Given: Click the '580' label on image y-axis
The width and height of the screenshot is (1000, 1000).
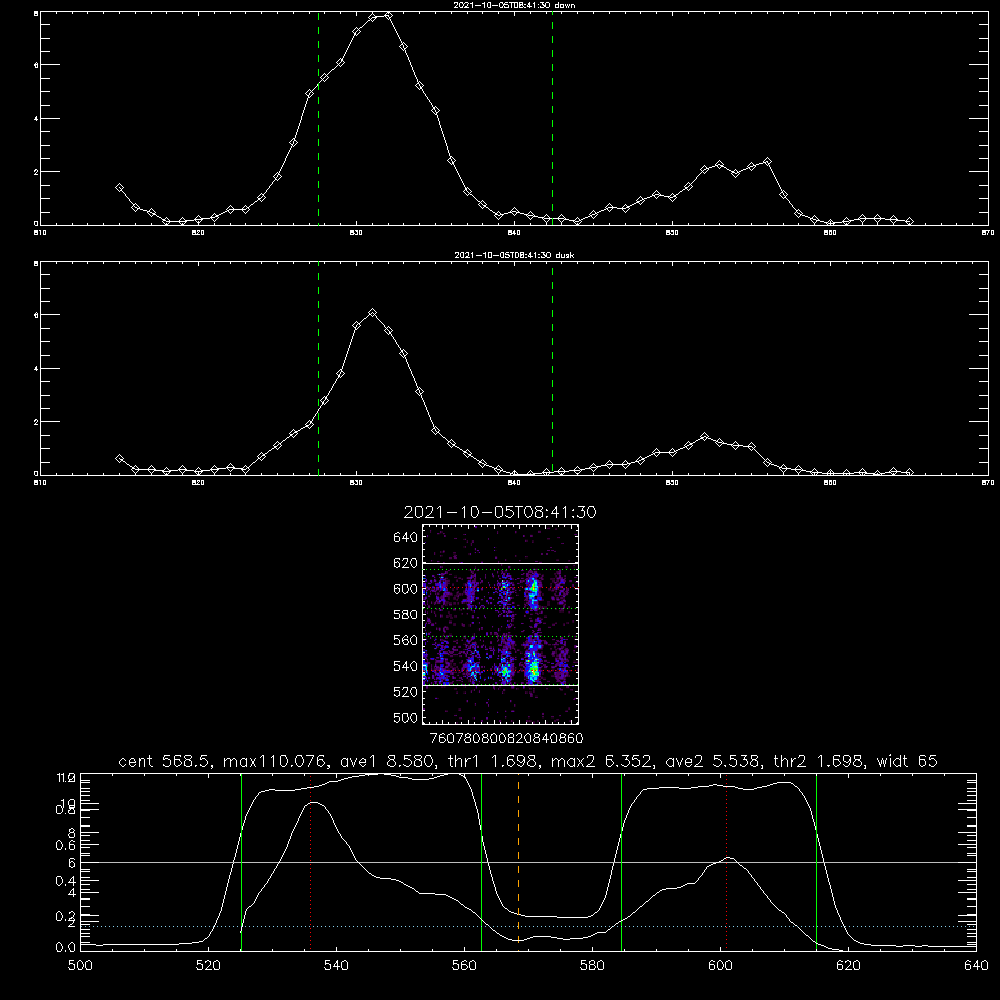Looking at the screenshot, I should click(405, 615).
